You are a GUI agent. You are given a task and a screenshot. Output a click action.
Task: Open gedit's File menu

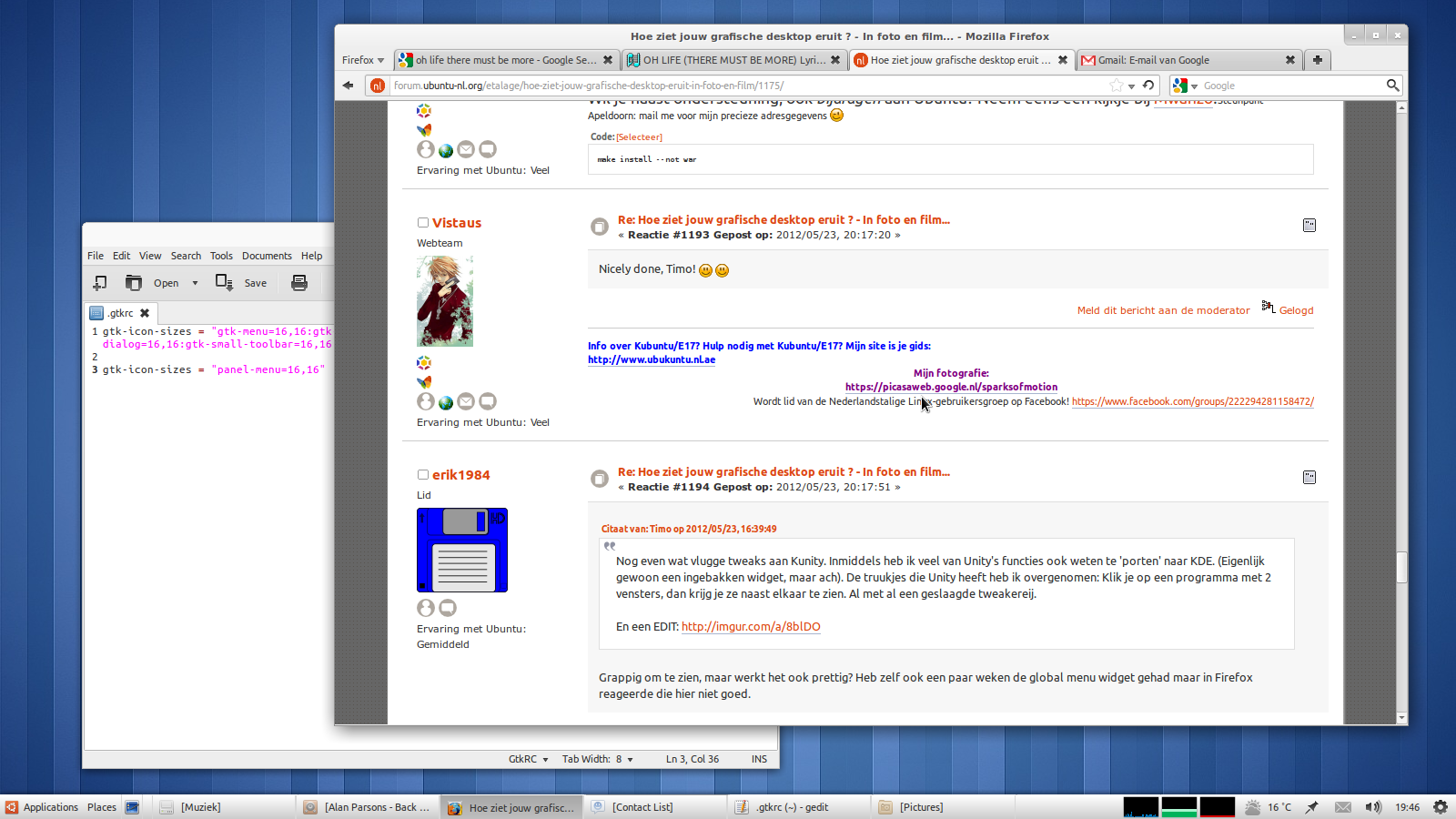click(96, 256)
